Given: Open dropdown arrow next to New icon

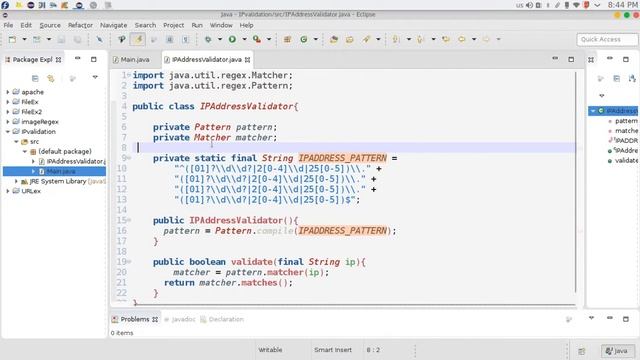Looking at the screenshot, I should click(x=24, y=39).
